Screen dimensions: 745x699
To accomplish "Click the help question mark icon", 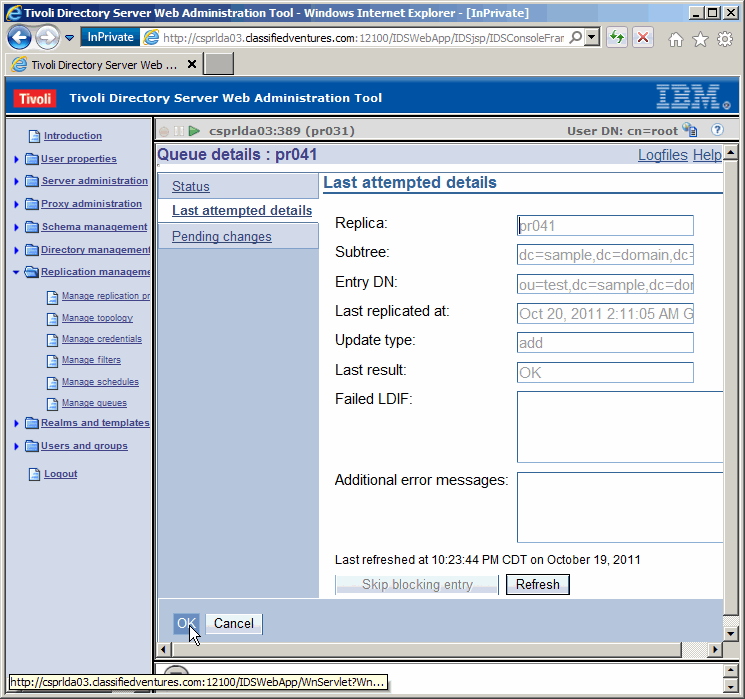I will (x=717, y=130).
